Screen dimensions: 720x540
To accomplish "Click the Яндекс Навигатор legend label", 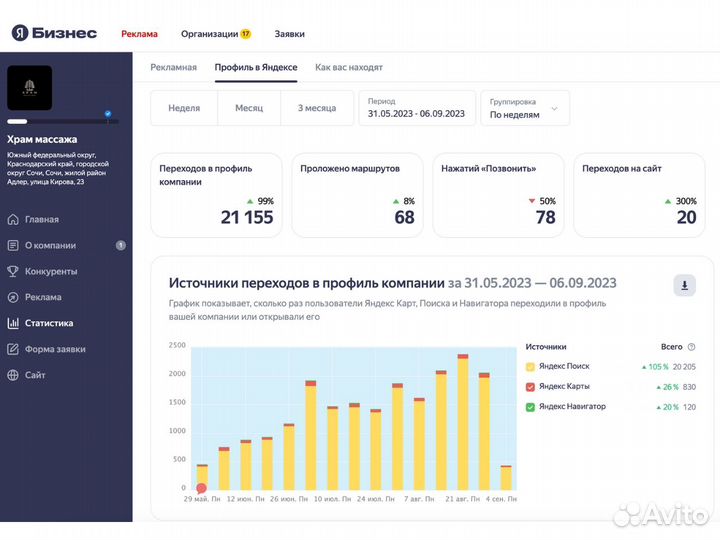I will (572, 407).
